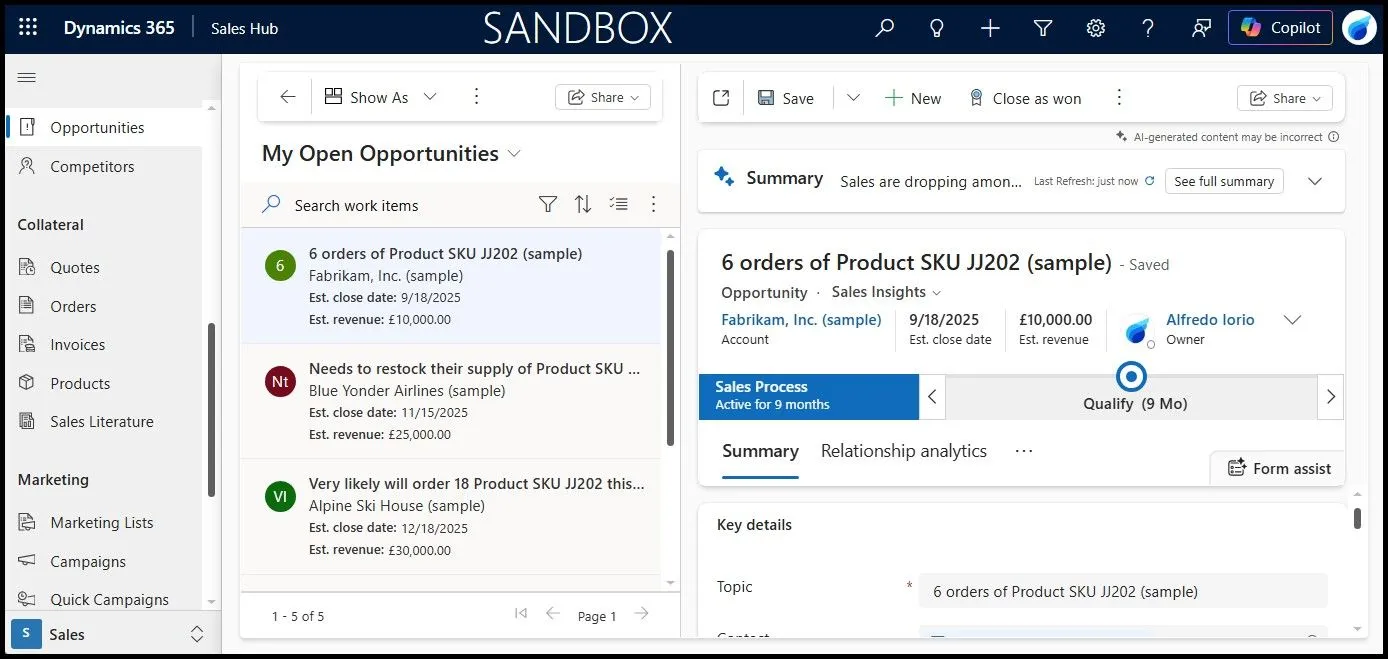
Task: Click AI-generated content info icon
Action: pyautogui.click(x=1334, y=137)
